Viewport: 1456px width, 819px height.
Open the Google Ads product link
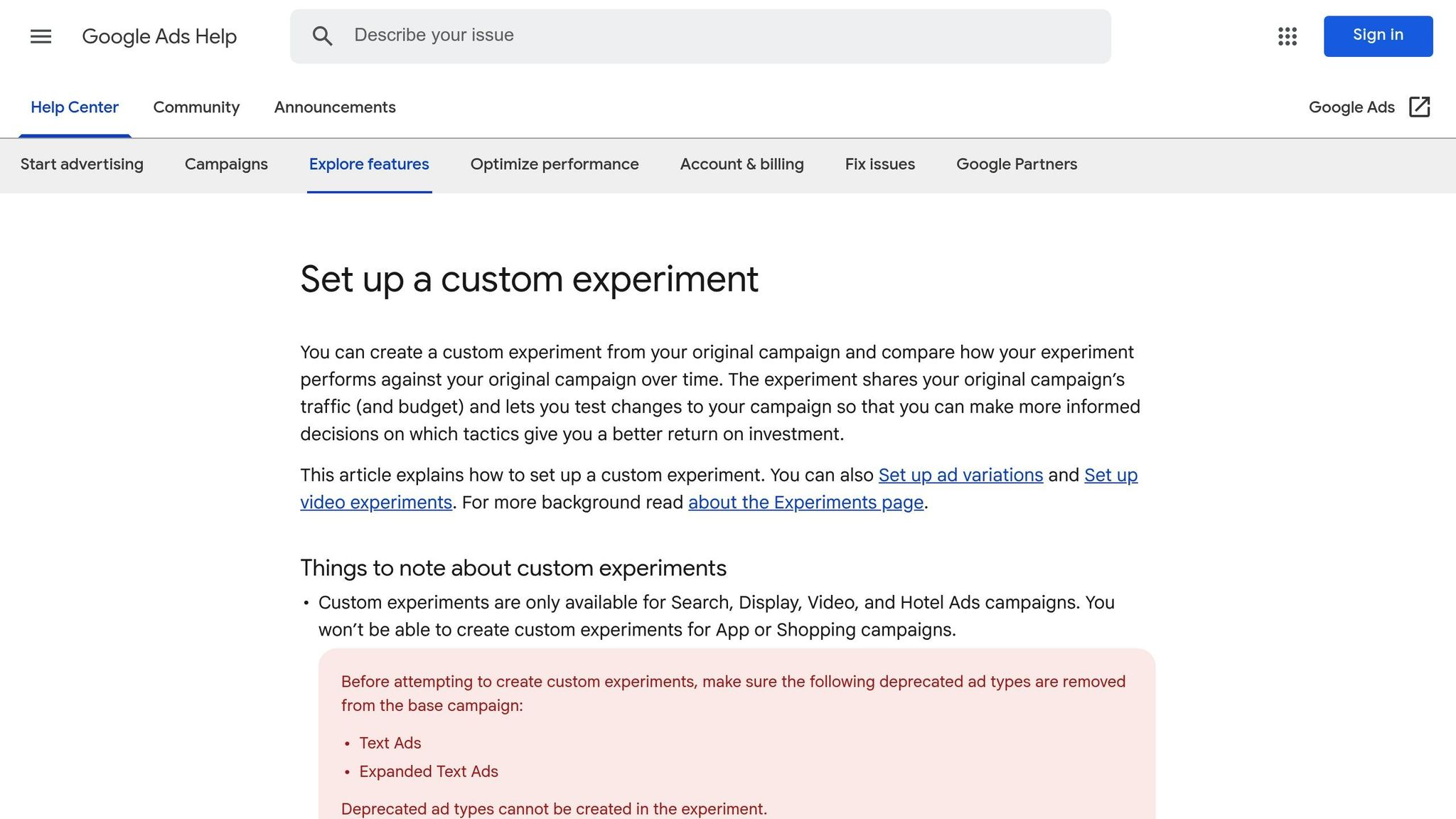point(1369,107)
